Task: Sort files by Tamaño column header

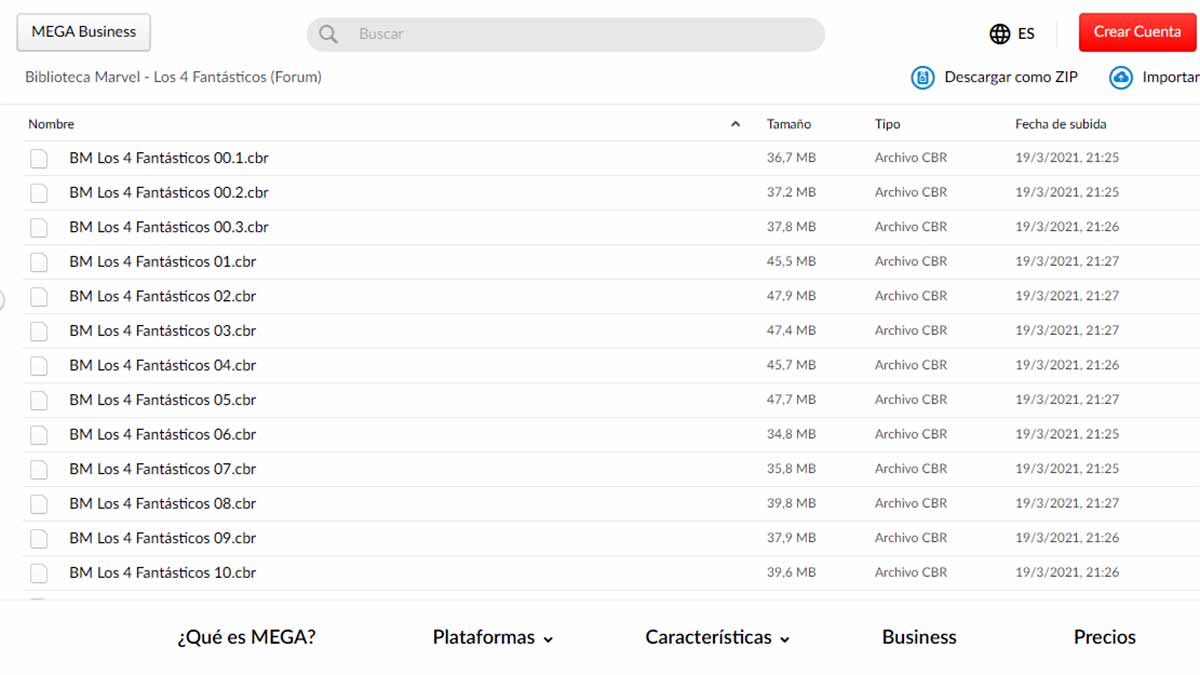Action: (x=788, y=125)
